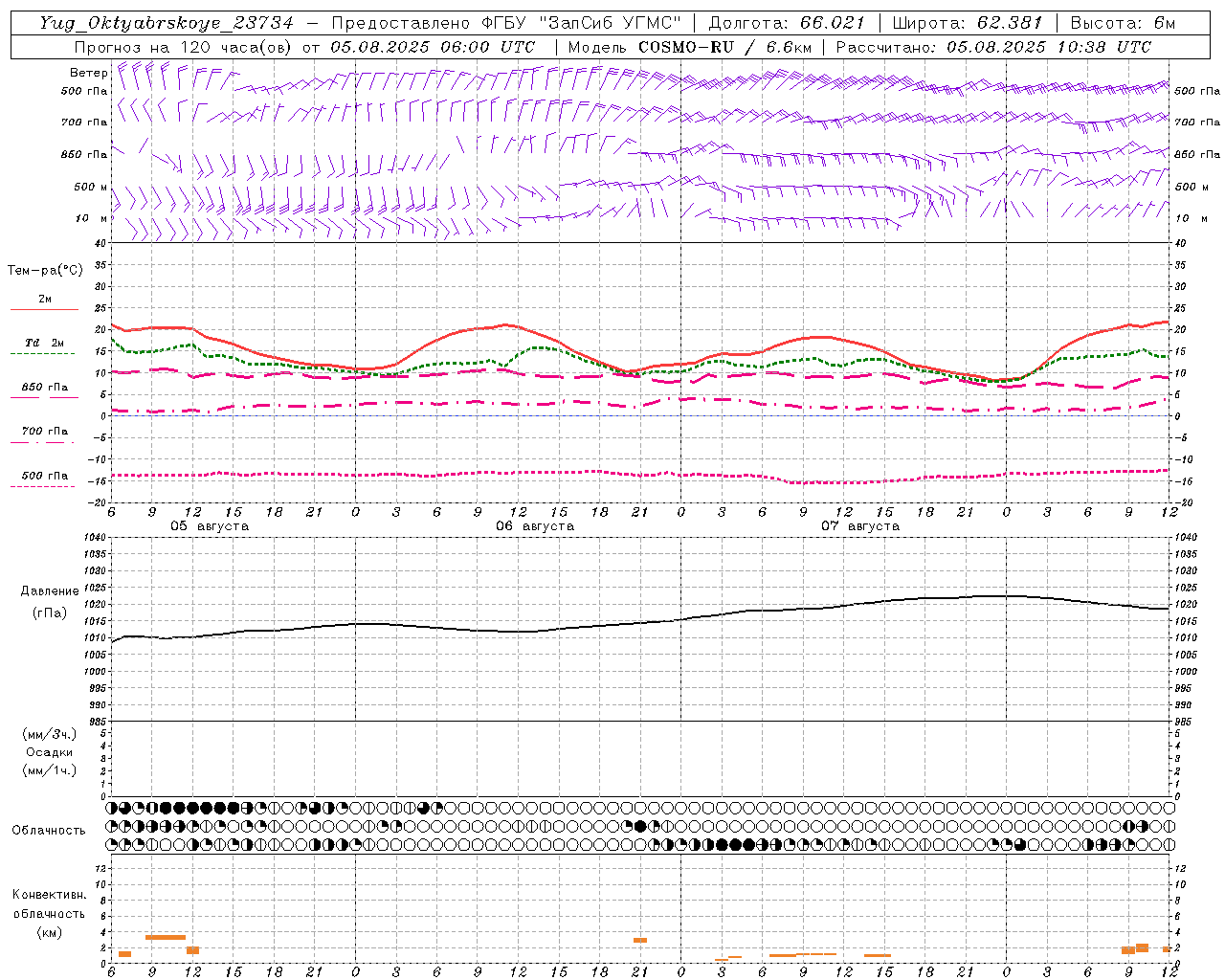This screenshot has height=980, width=1225.
Task: Select '05.08.2025 06:00 UTC' forecast start time
Action: pyautogui.click(x=433, y=47)
